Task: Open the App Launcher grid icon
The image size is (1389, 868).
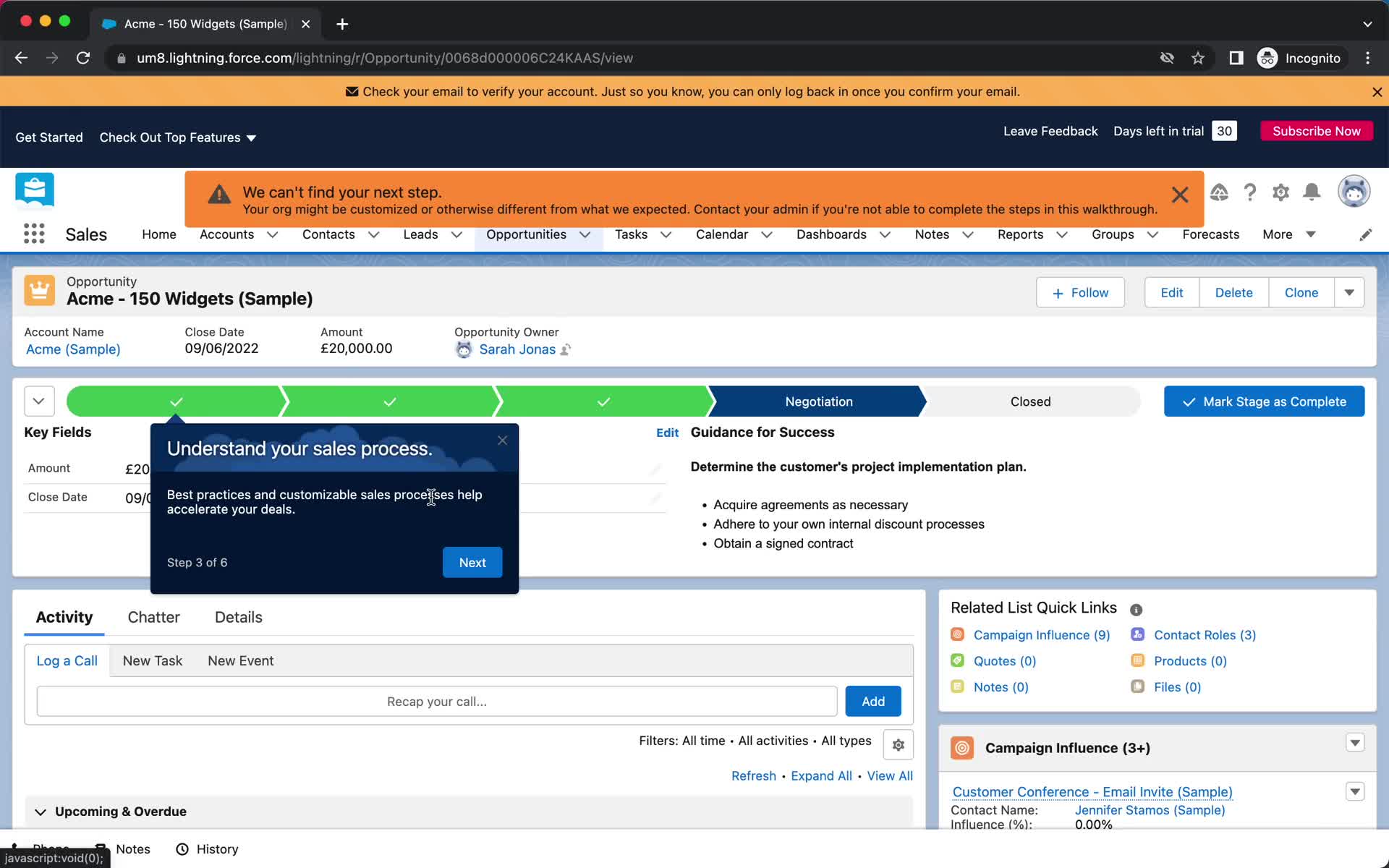Action: [34, 234]
